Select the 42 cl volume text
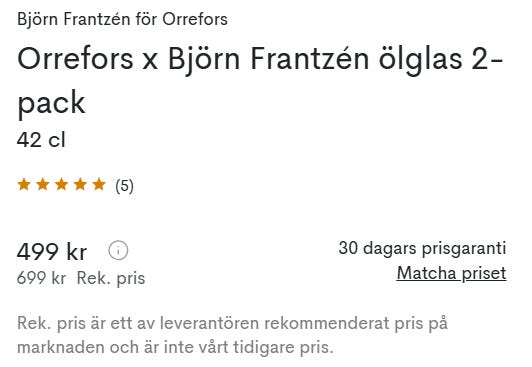Viewport: 532px width, 367px height. point(41,140)
